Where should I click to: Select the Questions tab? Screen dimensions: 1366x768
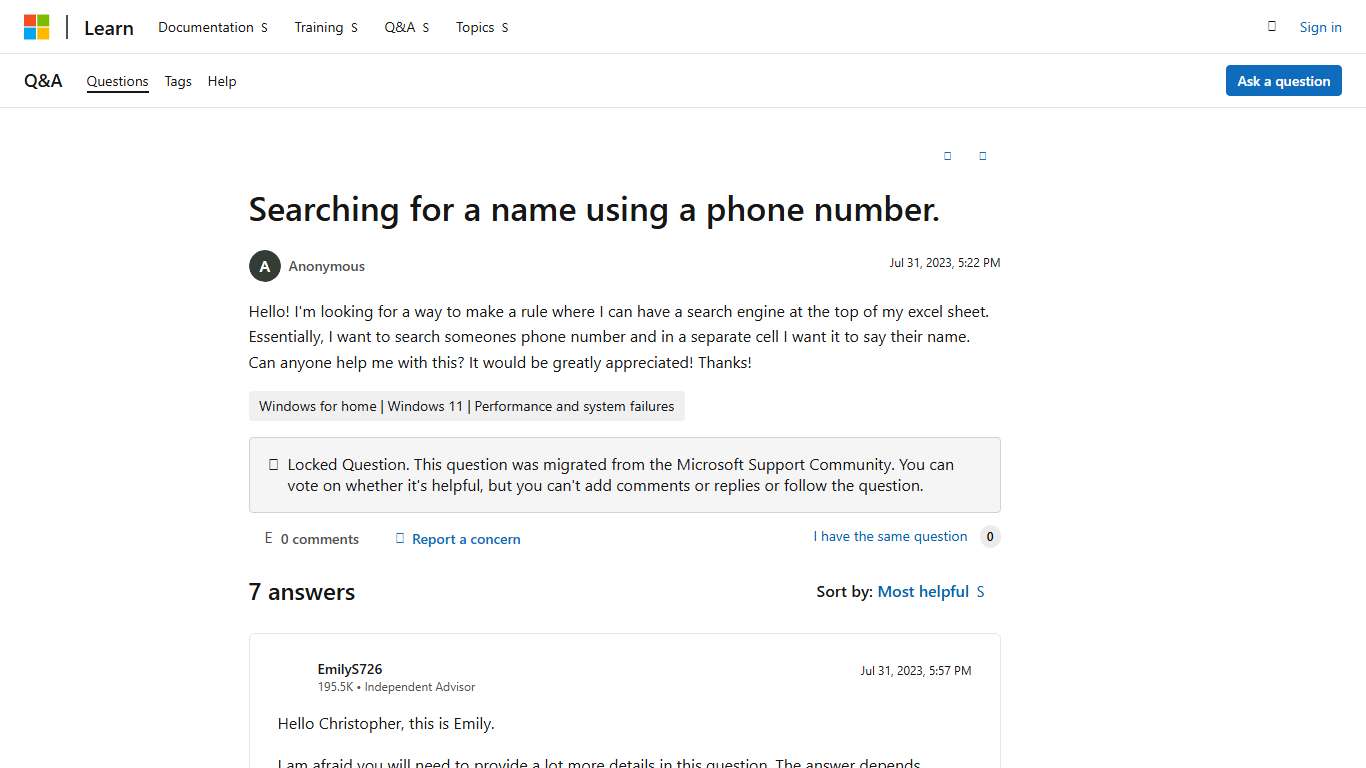[117, 81]
